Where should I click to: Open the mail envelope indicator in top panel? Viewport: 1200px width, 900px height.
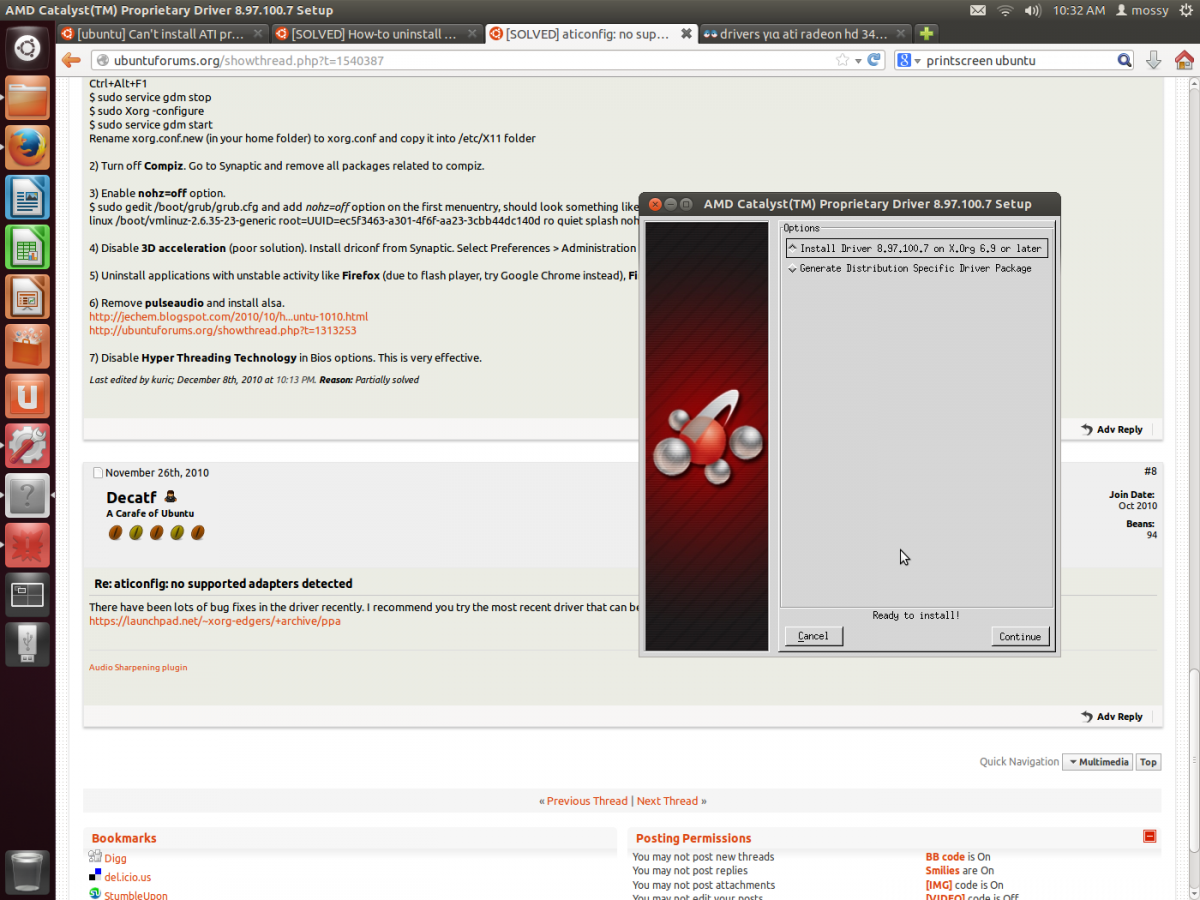coord(979,10)
